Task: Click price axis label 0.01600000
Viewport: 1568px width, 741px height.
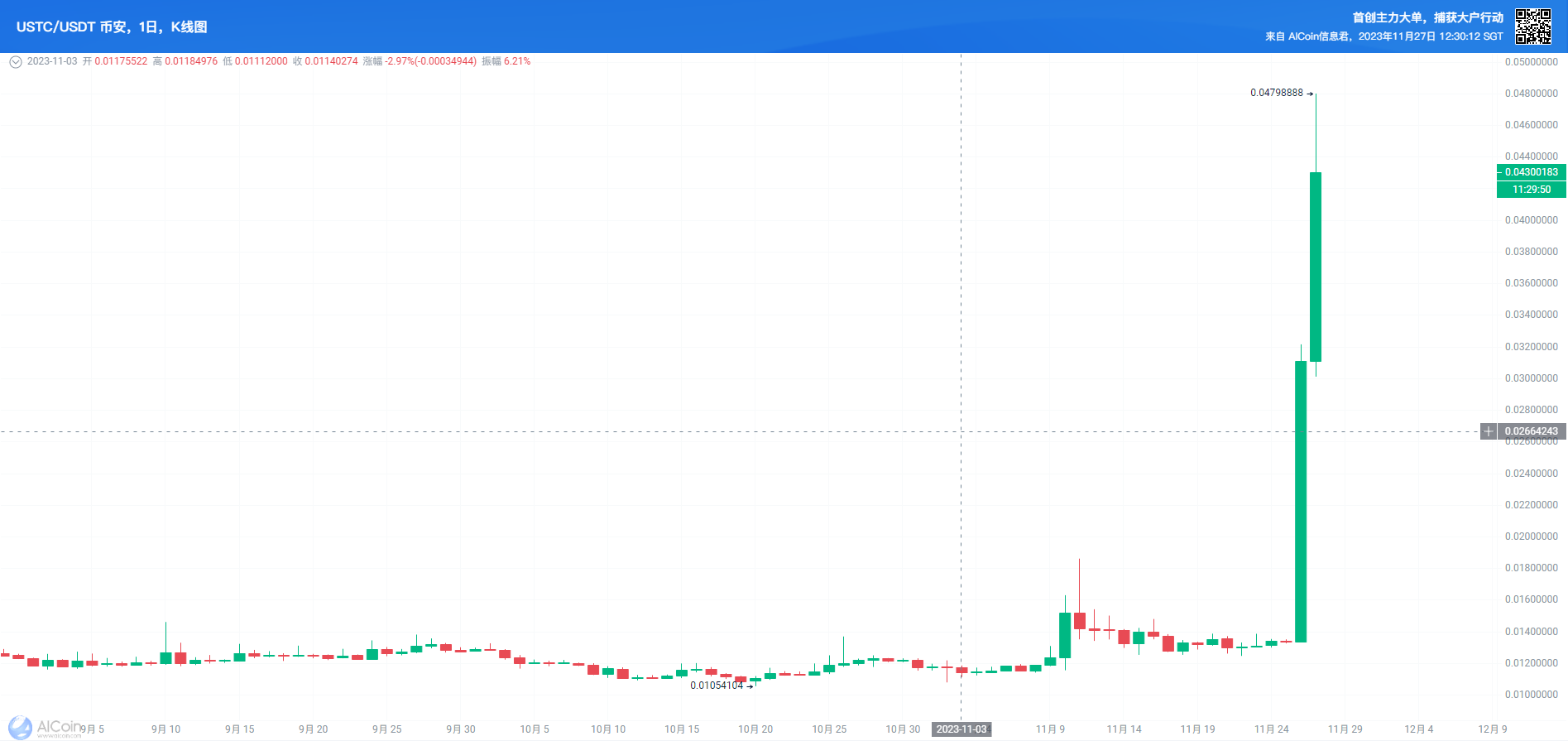Action: 1531,599
